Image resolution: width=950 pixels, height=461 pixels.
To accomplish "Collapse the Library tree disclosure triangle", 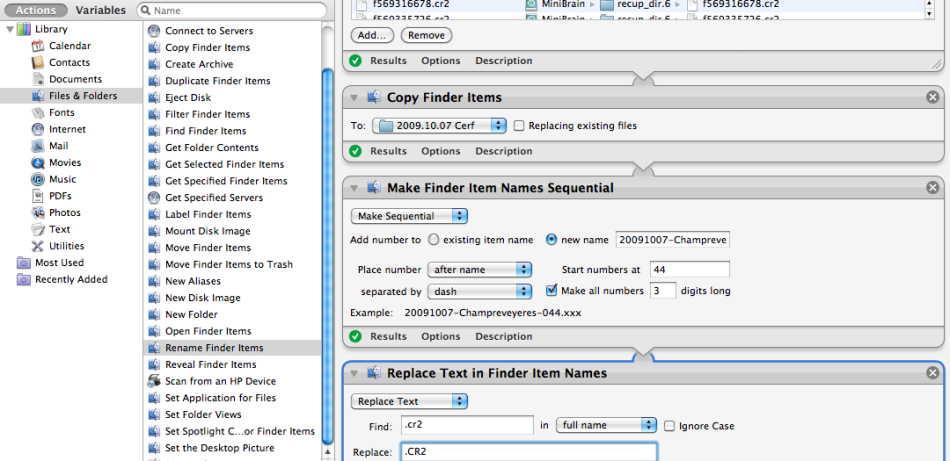I will 10,29.
